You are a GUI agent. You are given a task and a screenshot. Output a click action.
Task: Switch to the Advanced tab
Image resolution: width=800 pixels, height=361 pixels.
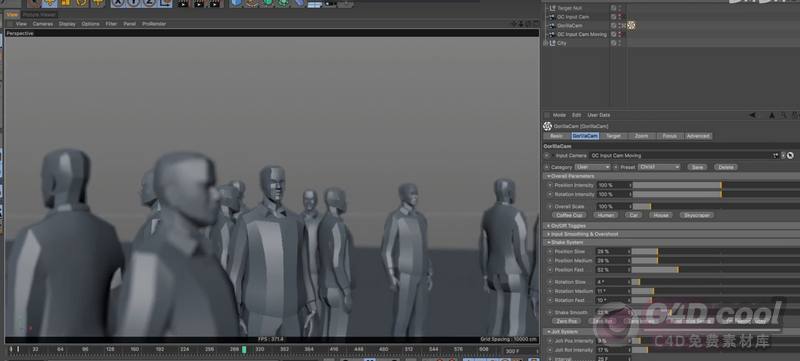tap(698, 136)
